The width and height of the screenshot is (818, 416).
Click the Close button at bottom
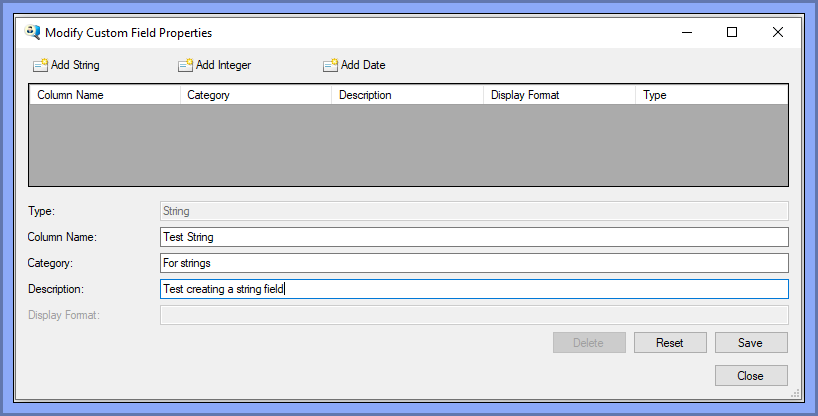coord(751,376)
